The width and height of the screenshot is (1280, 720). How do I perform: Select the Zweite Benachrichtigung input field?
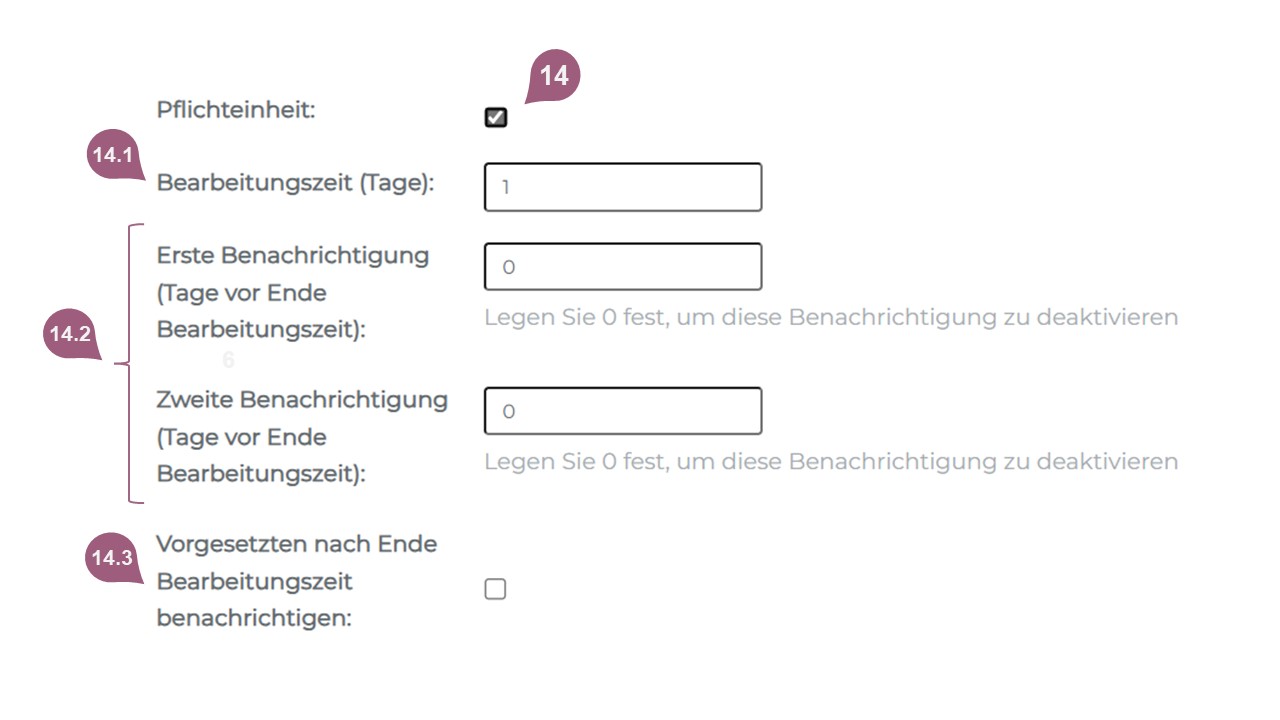tap(622, 411)
